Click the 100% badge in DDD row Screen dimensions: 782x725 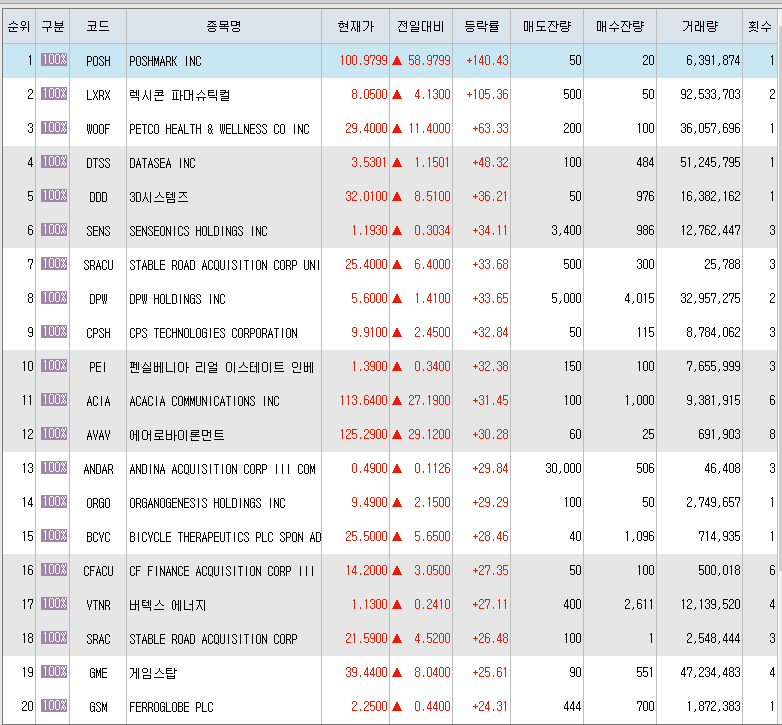(54, 195)
